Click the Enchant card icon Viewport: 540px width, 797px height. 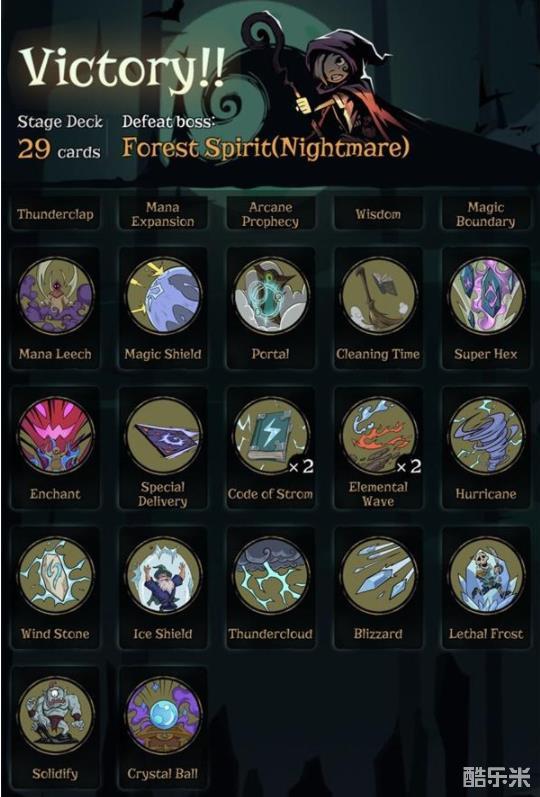tap(55, 436)
